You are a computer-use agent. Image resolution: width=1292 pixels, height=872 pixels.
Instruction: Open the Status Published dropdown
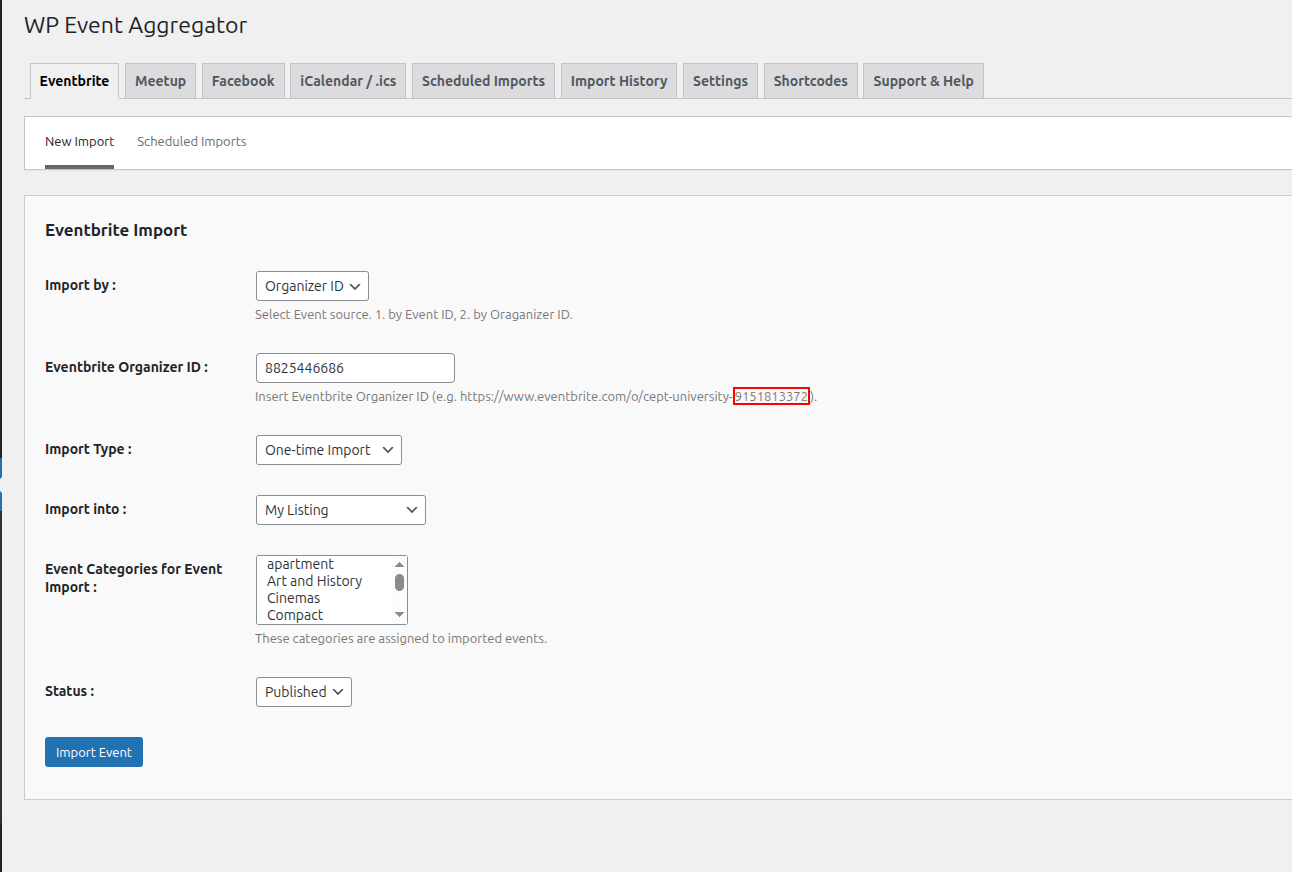pos(303,692)
